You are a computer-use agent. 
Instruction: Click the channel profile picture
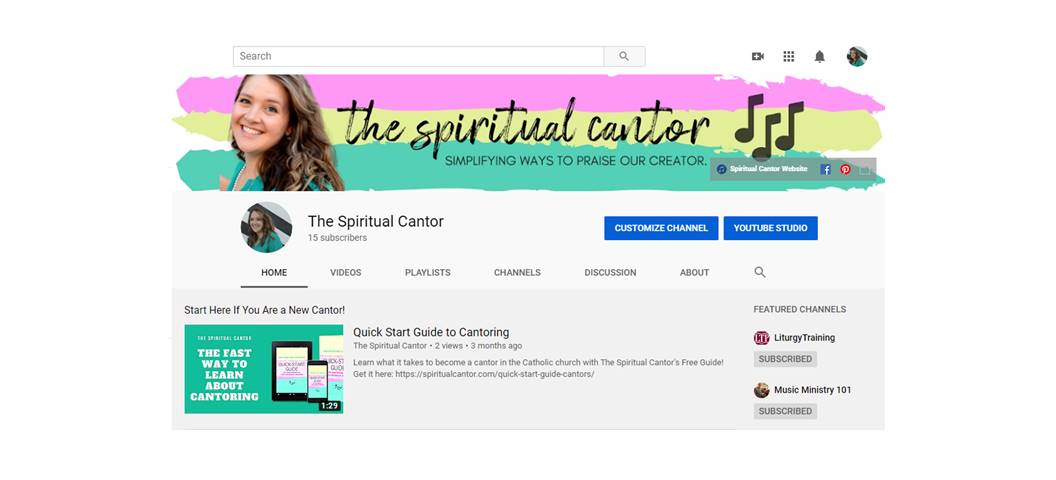point(267,227)
